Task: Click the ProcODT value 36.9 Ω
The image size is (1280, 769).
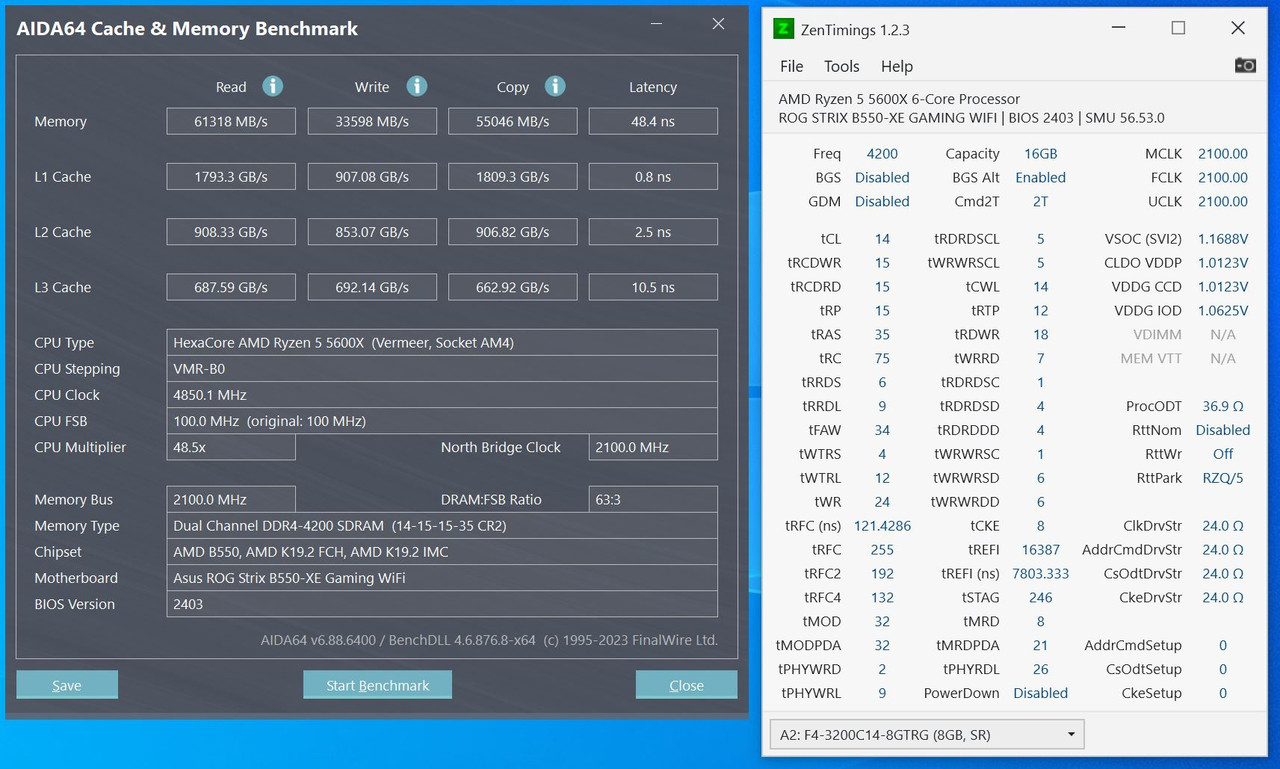Action: point(1223,407)
